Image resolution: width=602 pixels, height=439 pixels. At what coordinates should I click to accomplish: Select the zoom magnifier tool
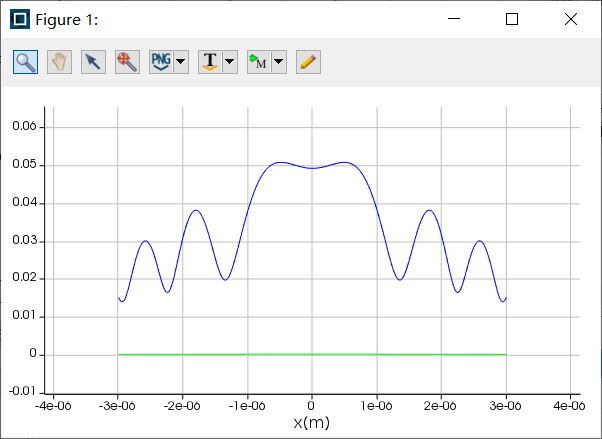tap(25, 62)
